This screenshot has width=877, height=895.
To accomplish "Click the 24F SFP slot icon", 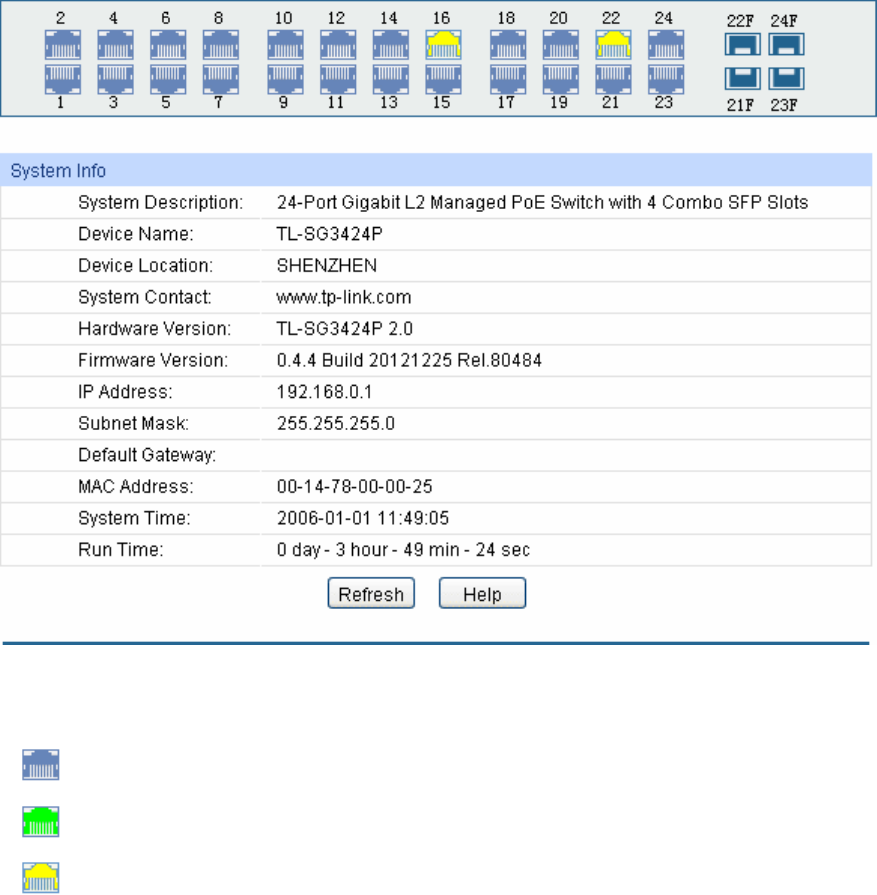I will tap(786, 45).
